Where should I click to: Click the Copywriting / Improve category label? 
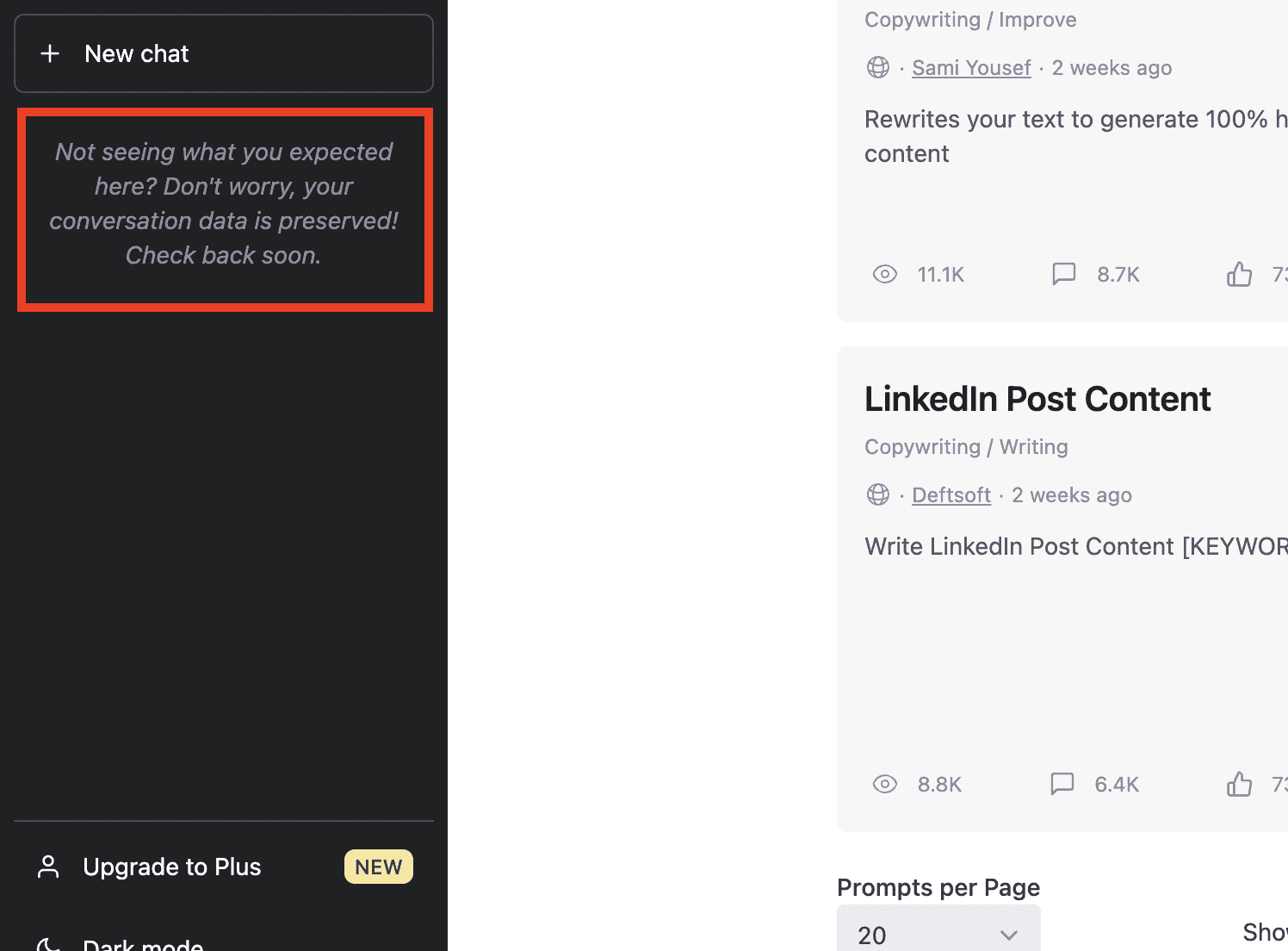[970, 20]
